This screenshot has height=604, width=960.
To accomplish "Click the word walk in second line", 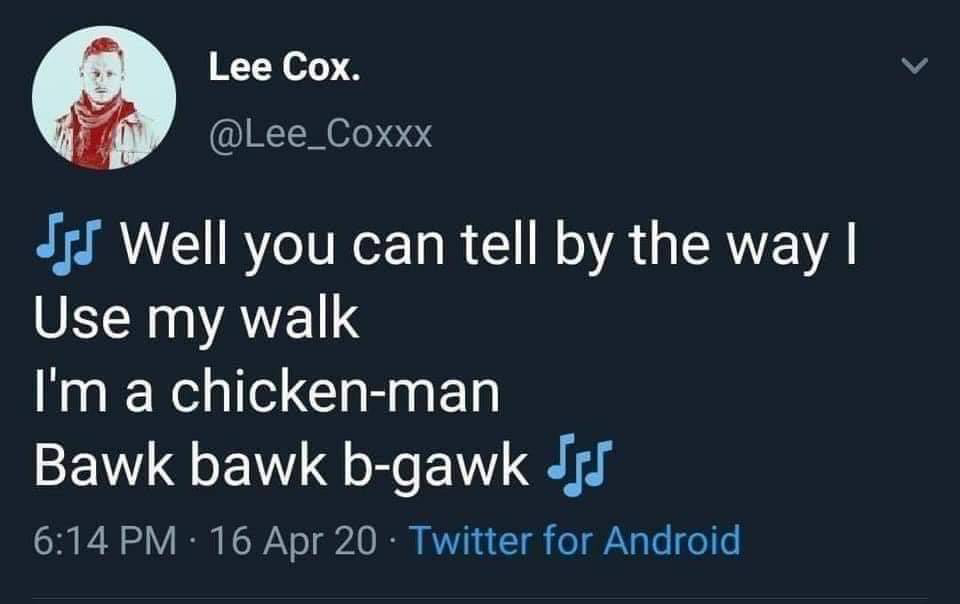I will pos(299,317).
